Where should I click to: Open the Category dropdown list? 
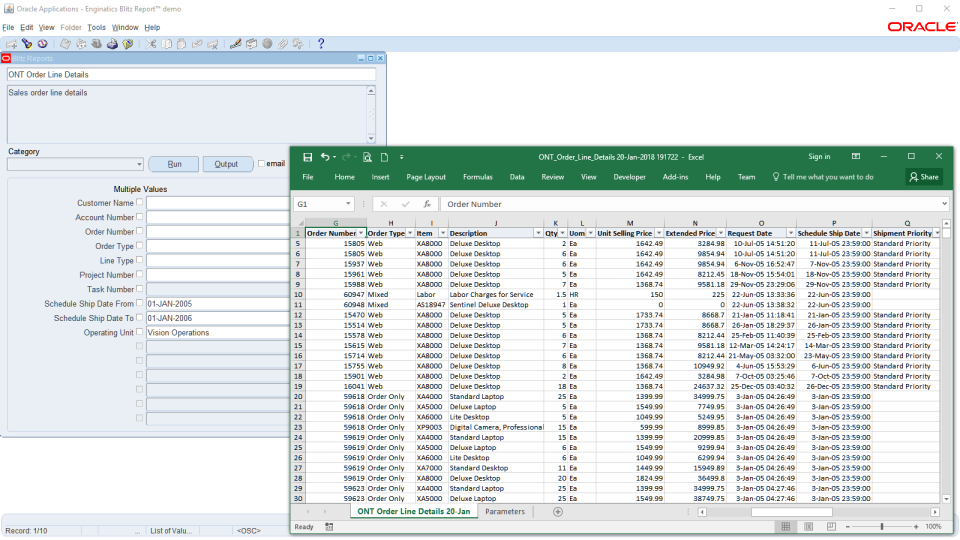(138, 164)
